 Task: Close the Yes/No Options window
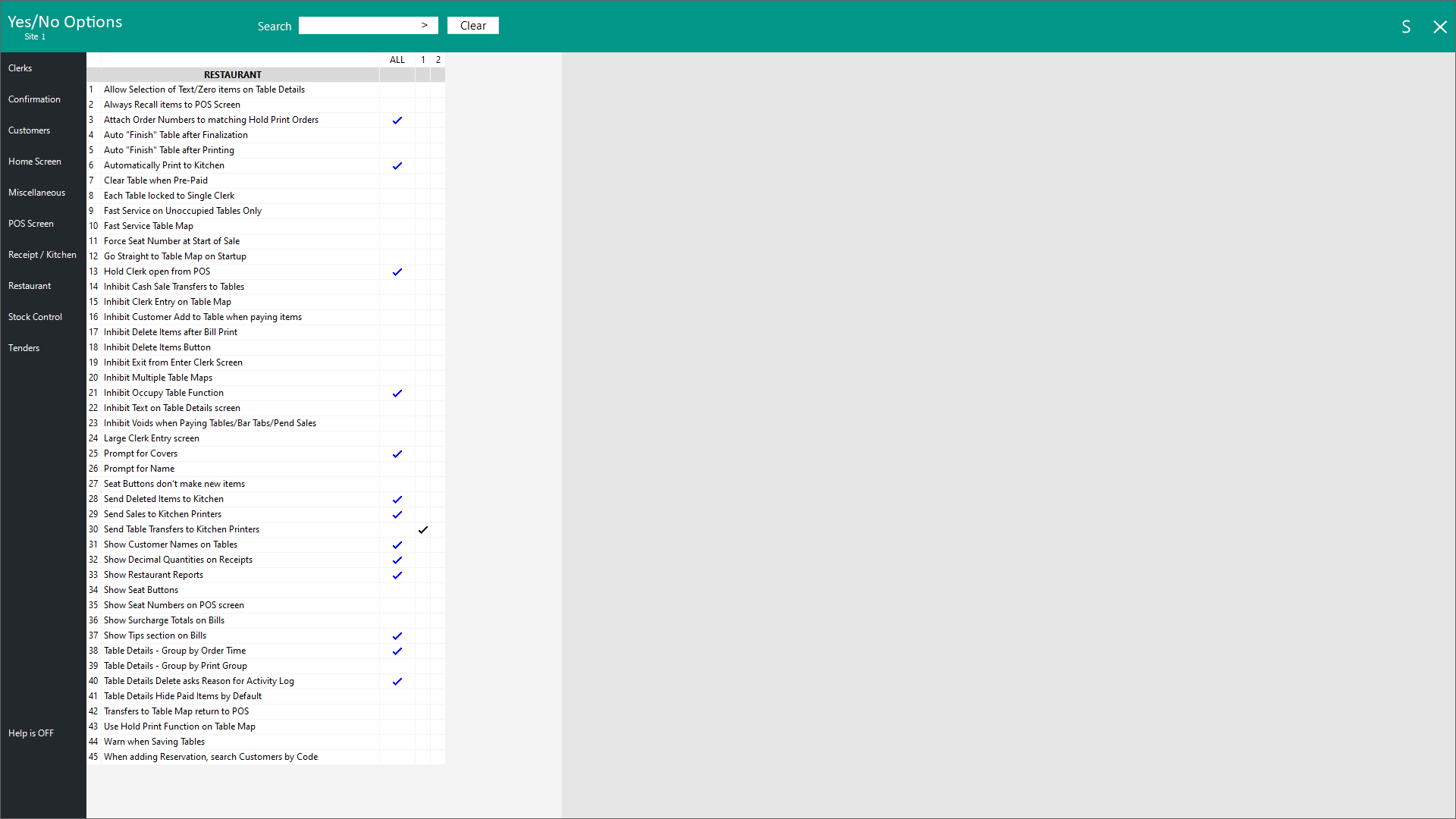pos(1439,27)
